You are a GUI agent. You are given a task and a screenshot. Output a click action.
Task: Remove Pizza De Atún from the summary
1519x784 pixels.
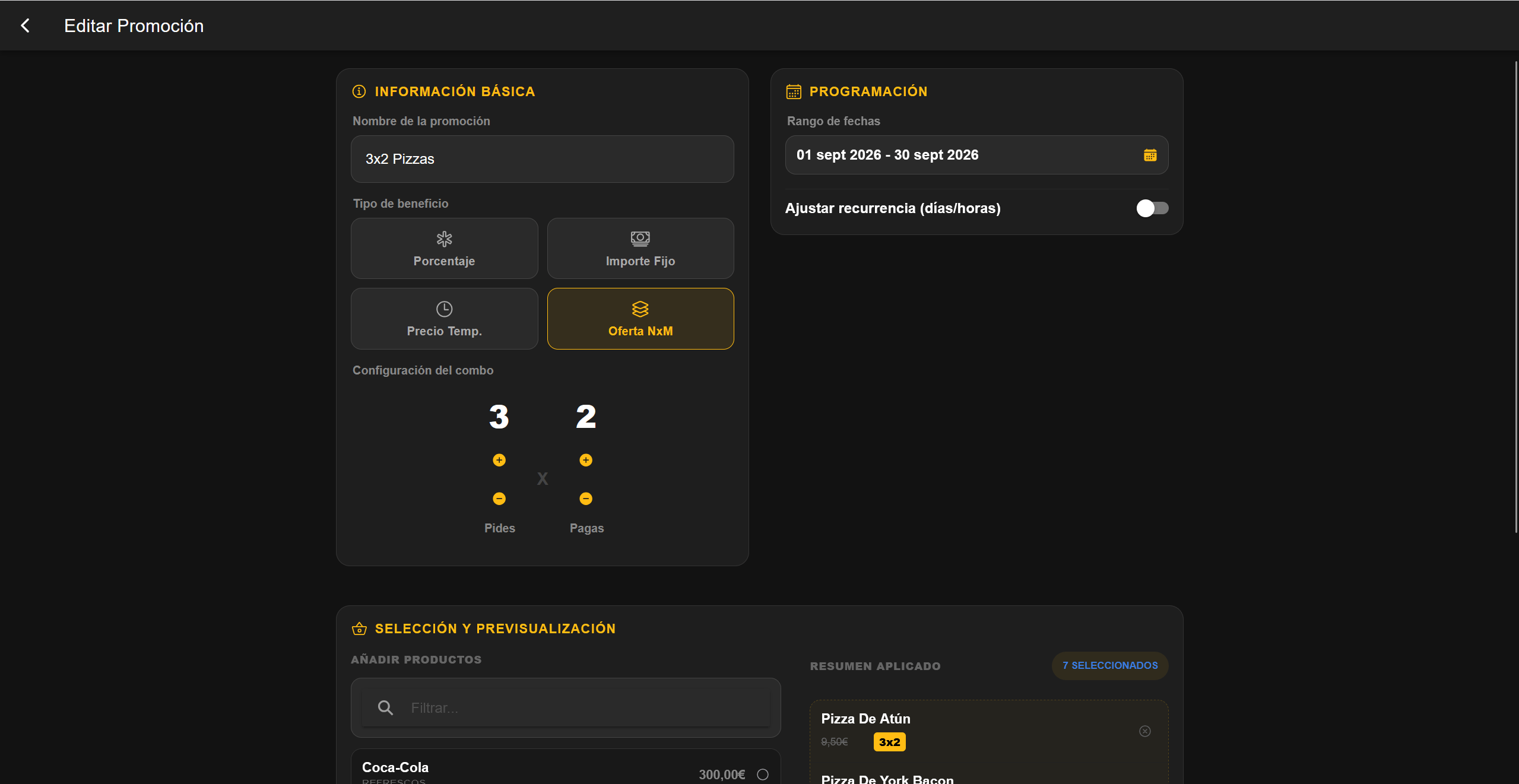pyautogui.click(x=1145, y=731)
